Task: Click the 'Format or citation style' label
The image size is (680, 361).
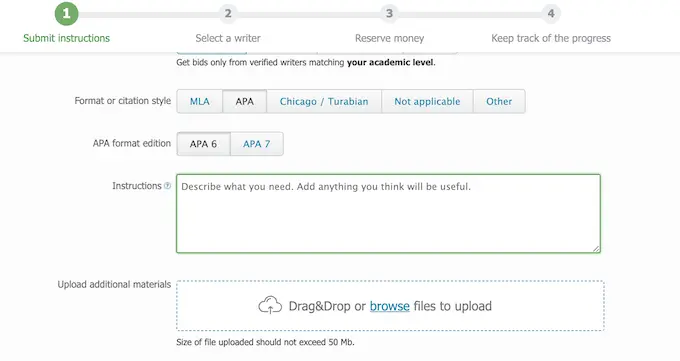Action: point(122,101)
